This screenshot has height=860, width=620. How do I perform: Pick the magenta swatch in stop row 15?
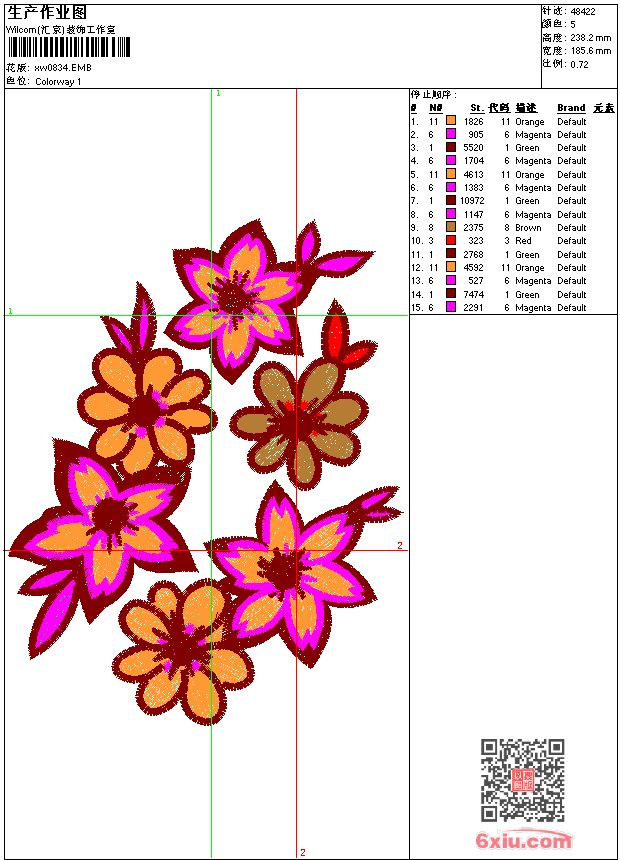pos(451,307)
